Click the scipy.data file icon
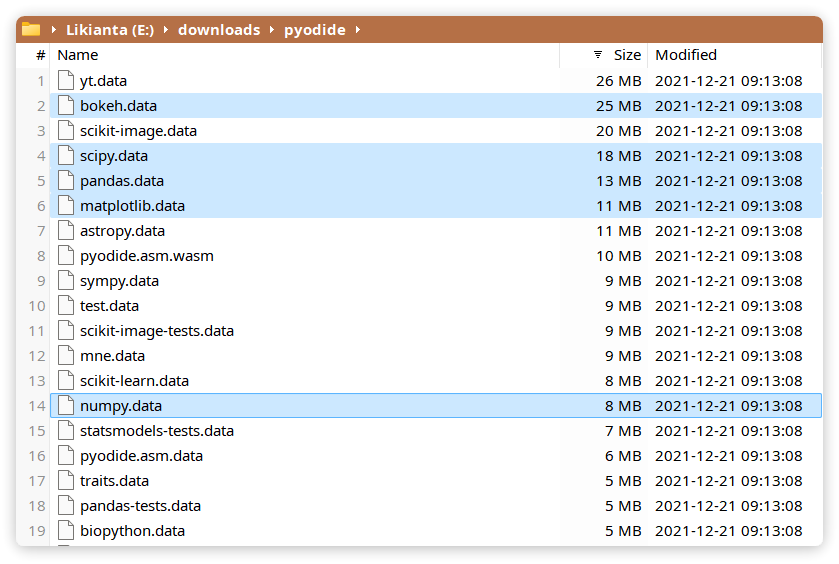Screen dimensions: 839x564 click(66, 156)
